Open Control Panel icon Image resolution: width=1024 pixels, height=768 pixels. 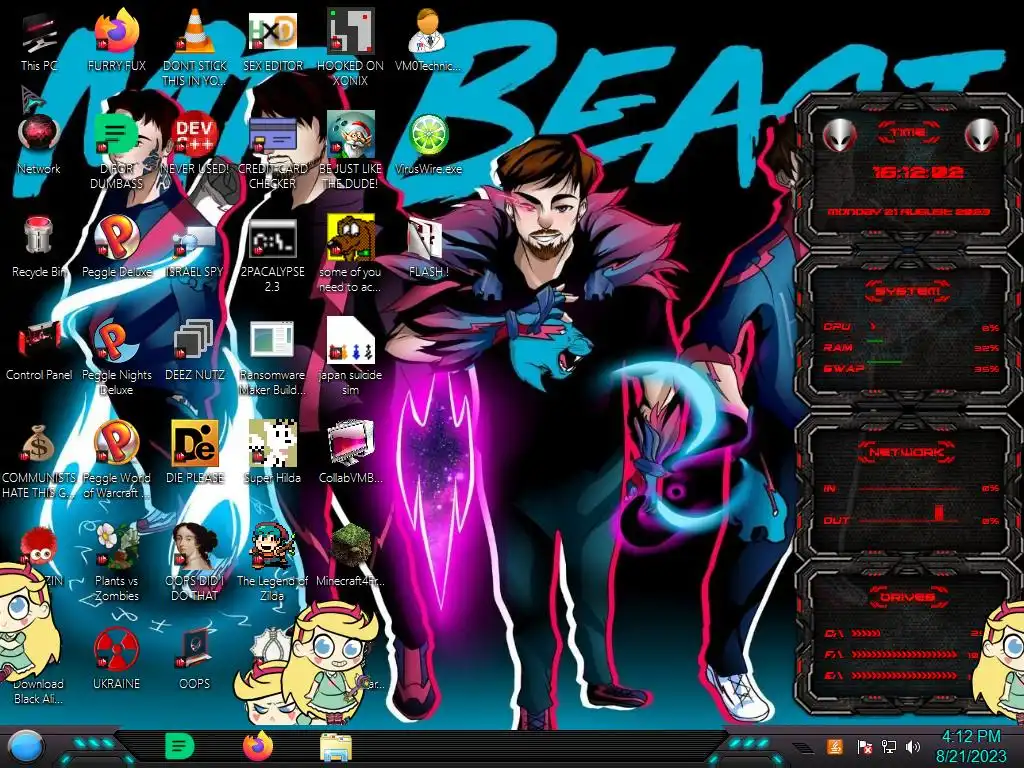point(39,350)
